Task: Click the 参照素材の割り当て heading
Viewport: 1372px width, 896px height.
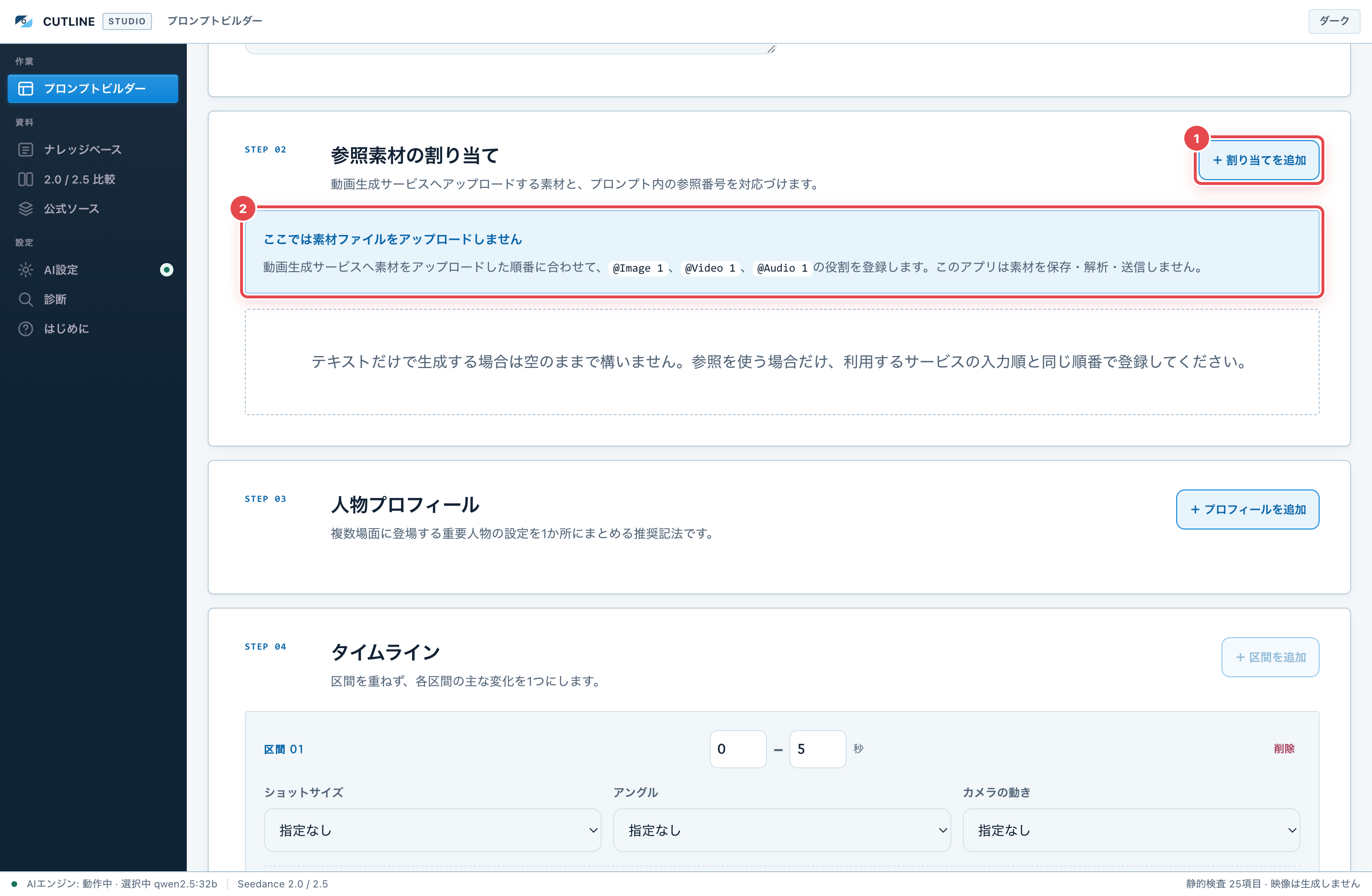Action: [414, 155]
